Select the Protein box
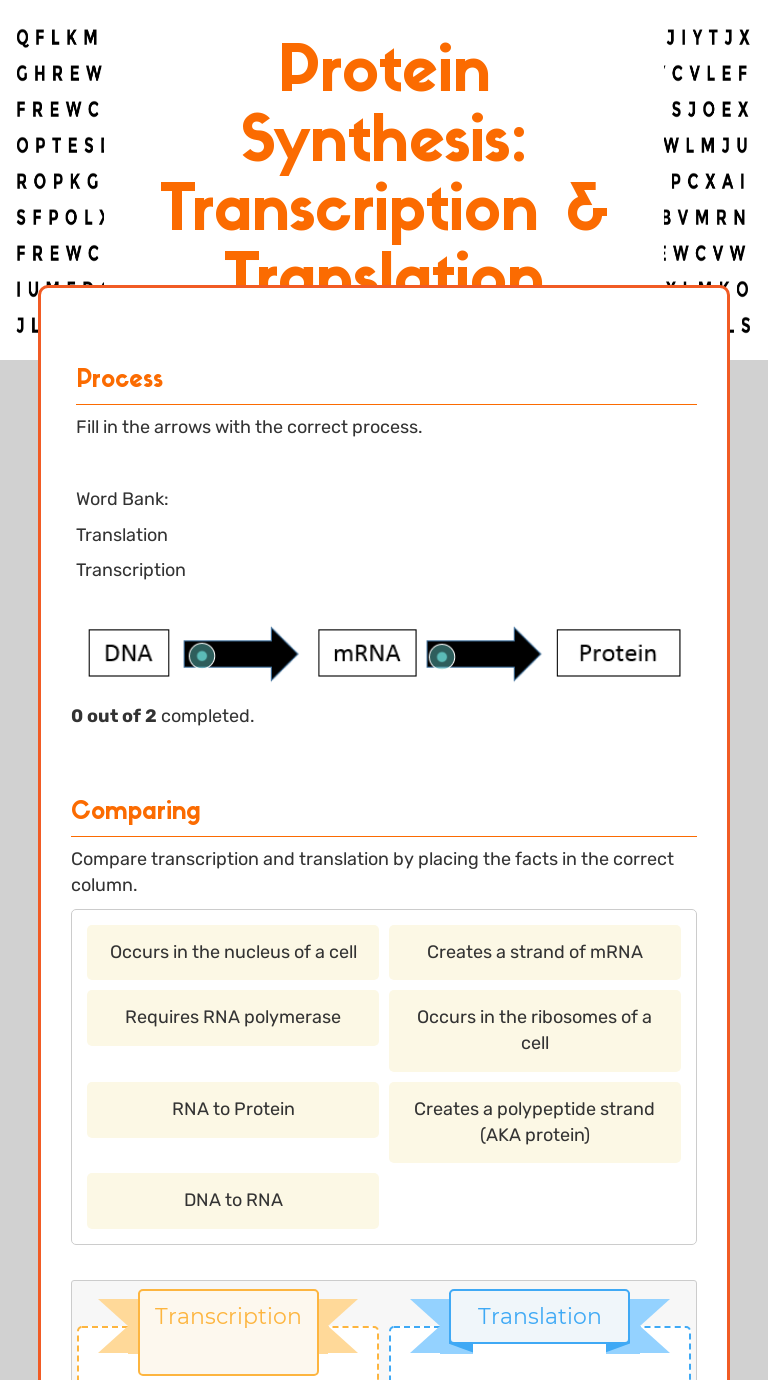This screenshot has height=1380, width=768. coord(618,653)
